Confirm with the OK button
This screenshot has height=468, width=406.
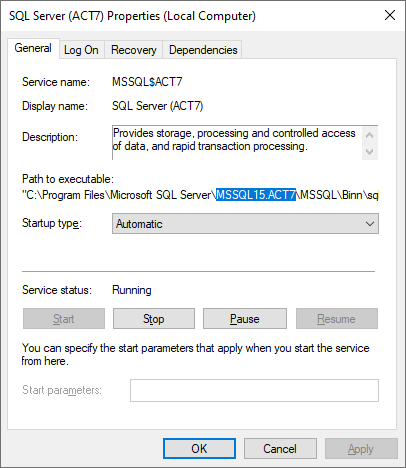[199, 449]
